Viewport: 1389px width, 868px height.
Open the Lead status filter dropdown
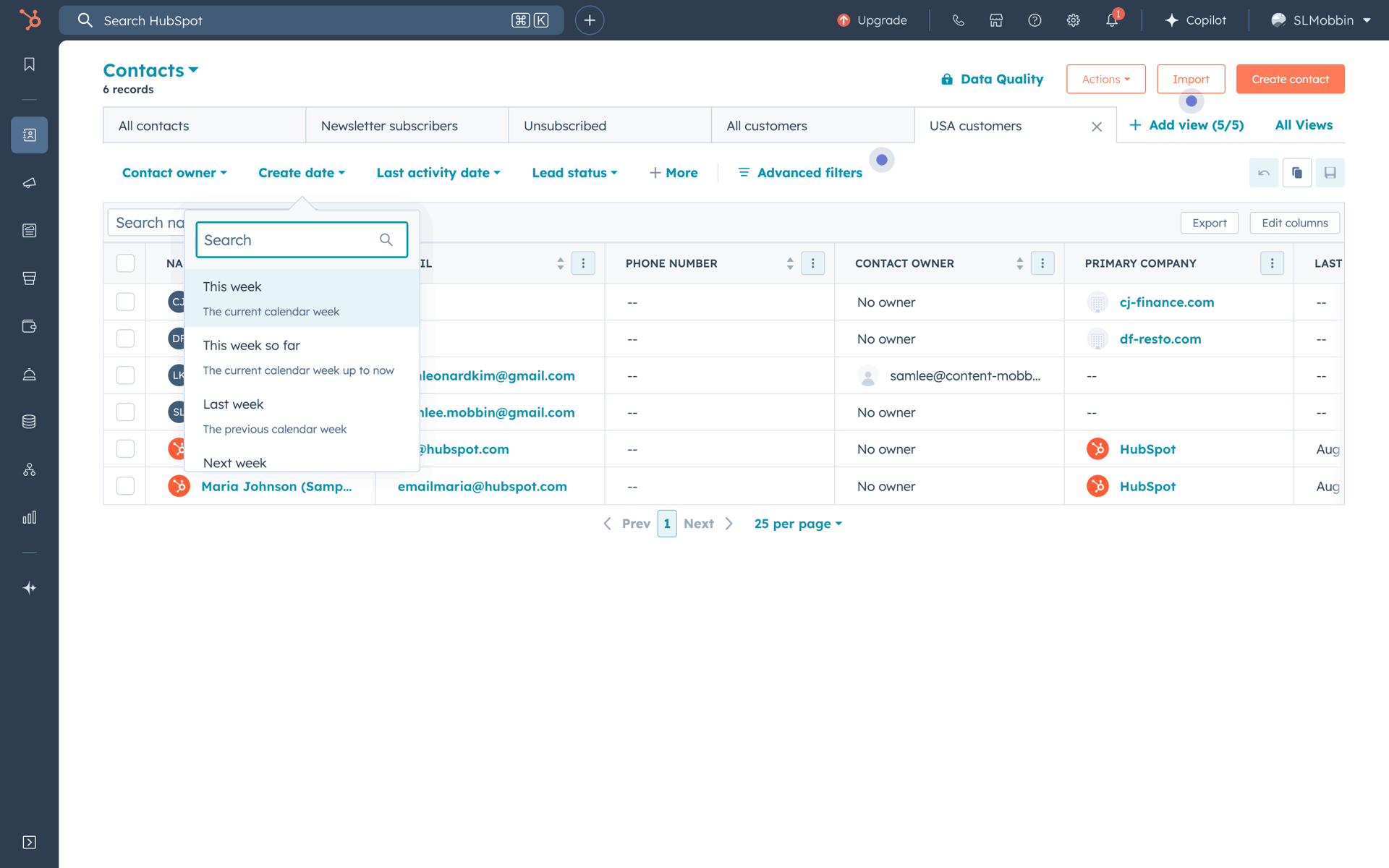574,173
